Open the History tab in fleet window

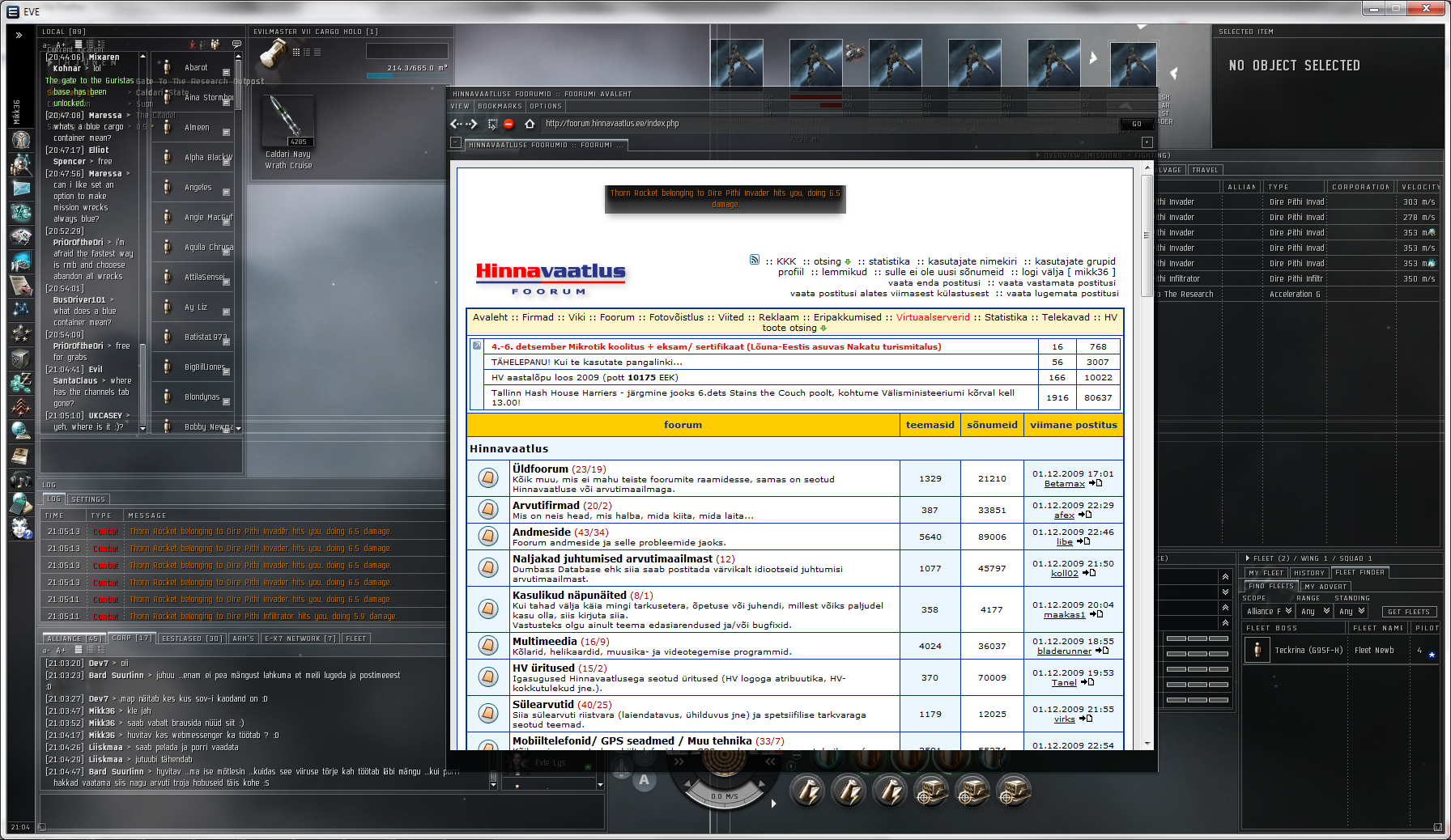point(1309,573)
